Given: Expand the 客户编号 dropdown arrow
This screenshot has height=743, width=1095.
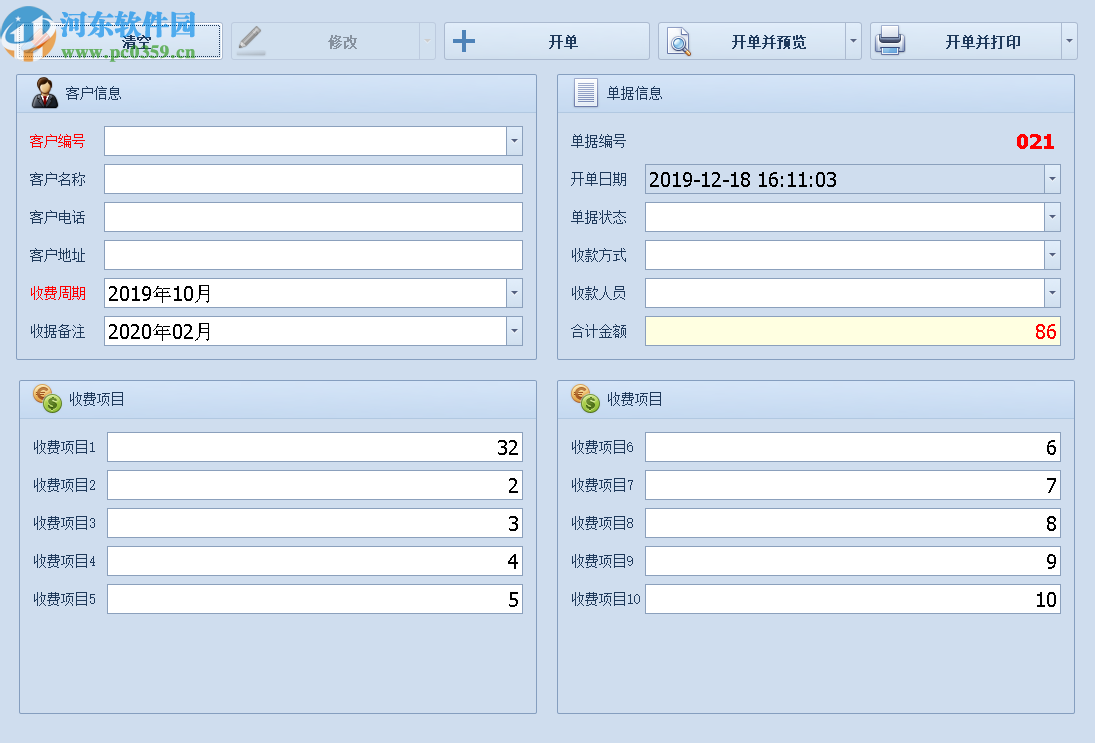Looking at the screenshot, I should [x=514, y=141].
